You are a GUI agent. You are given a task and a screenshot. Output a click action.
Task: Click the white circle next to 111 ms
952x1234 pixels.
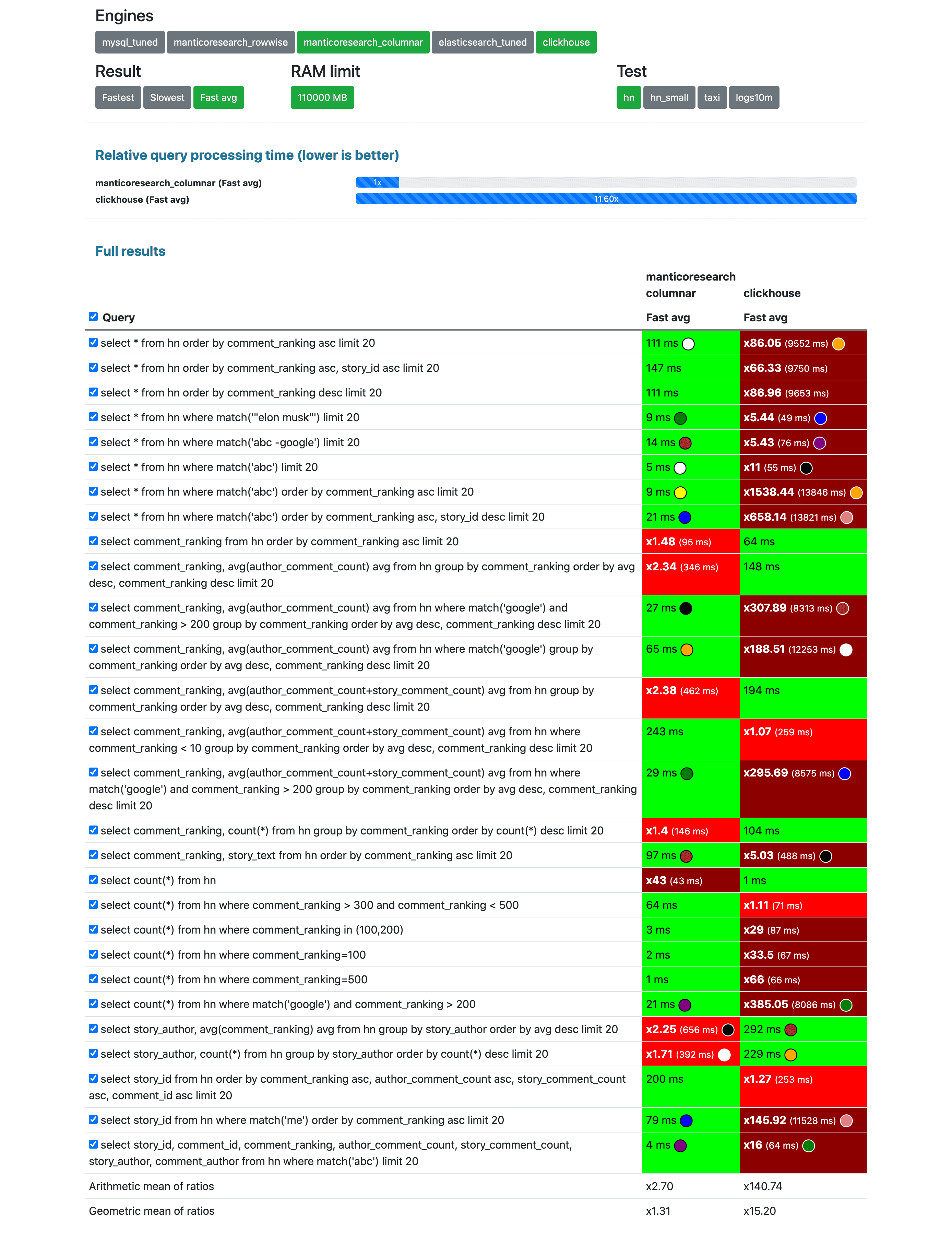pyautogui.click(x=688, y=344)
